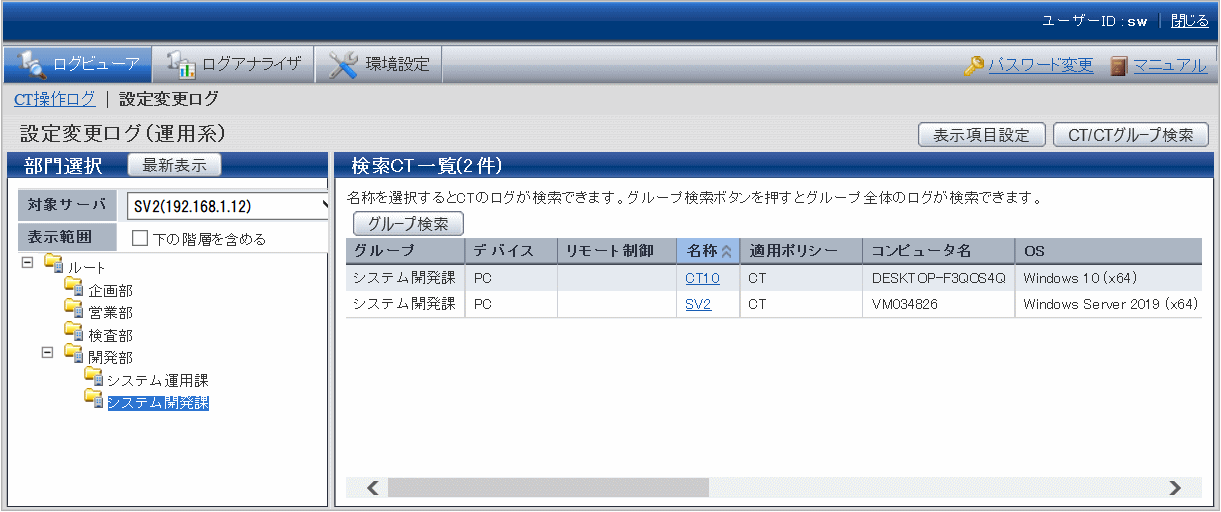
Task: Open the マニュアル link
Action: (1170, 66)
